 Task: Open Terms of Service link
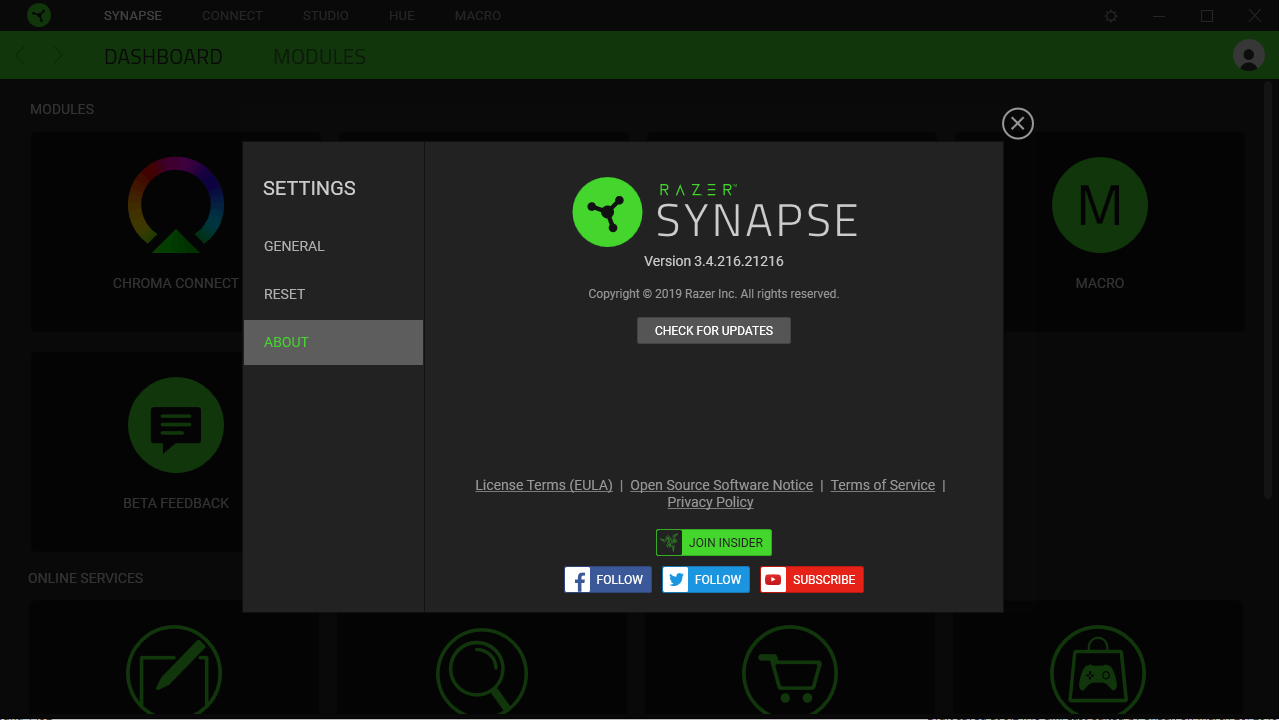(x=883, y=485)
